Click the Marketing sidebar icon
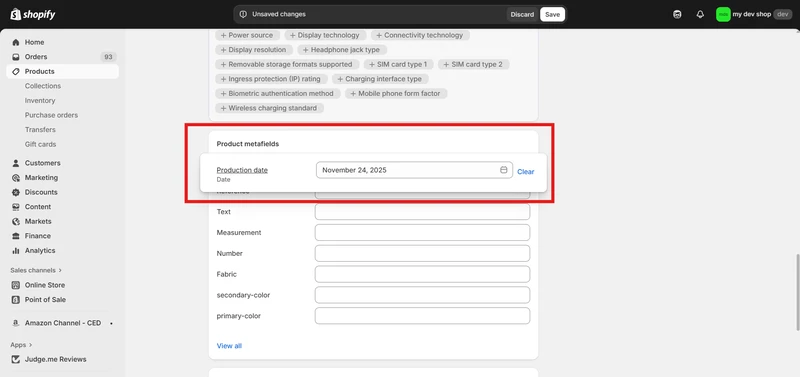The height and width of the screenshot is (377, 800). [16, 178]
